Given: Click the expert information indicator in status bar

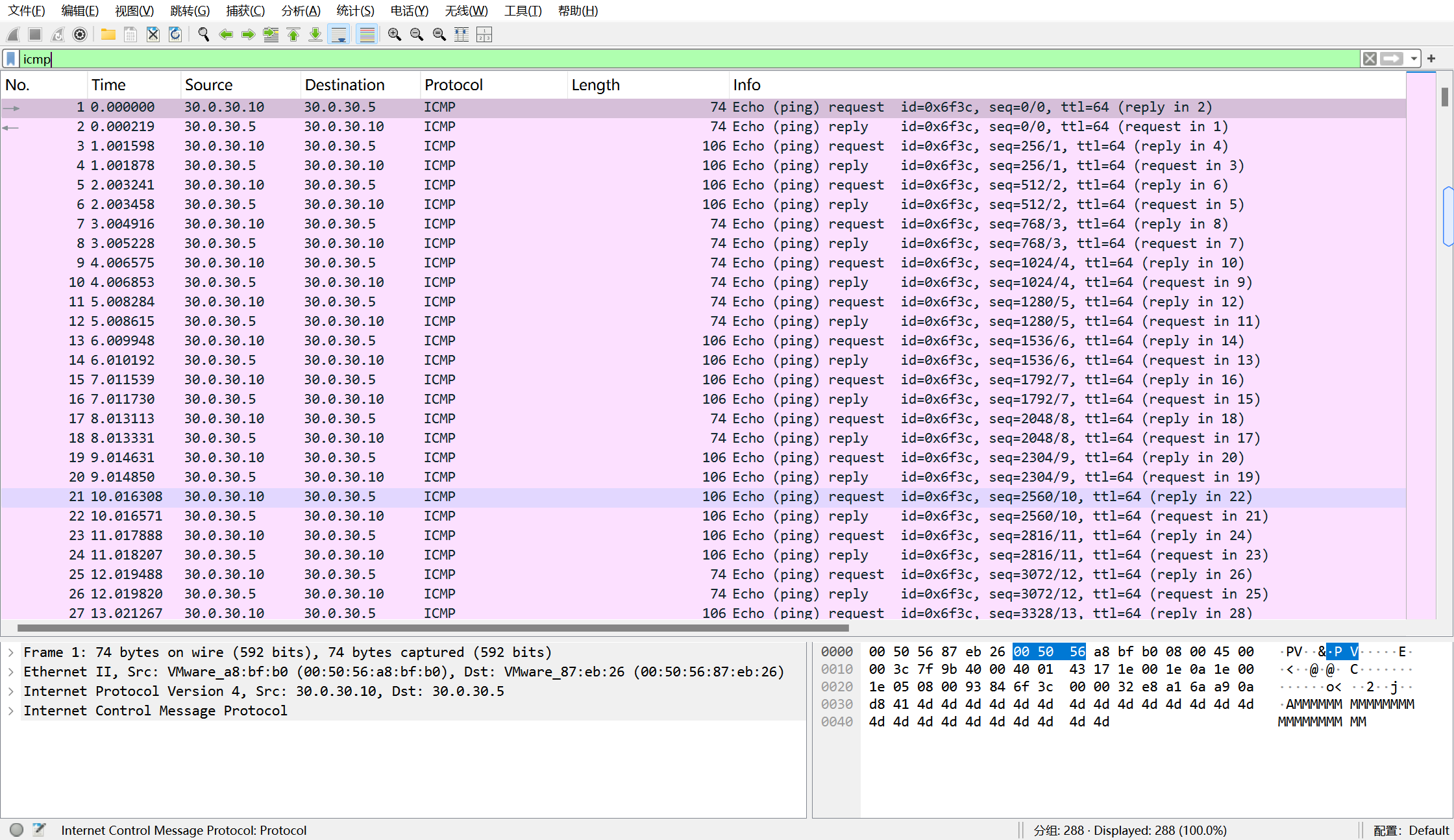Looking at the screenshot, I should pyautogui.click(x=17, y=830).
